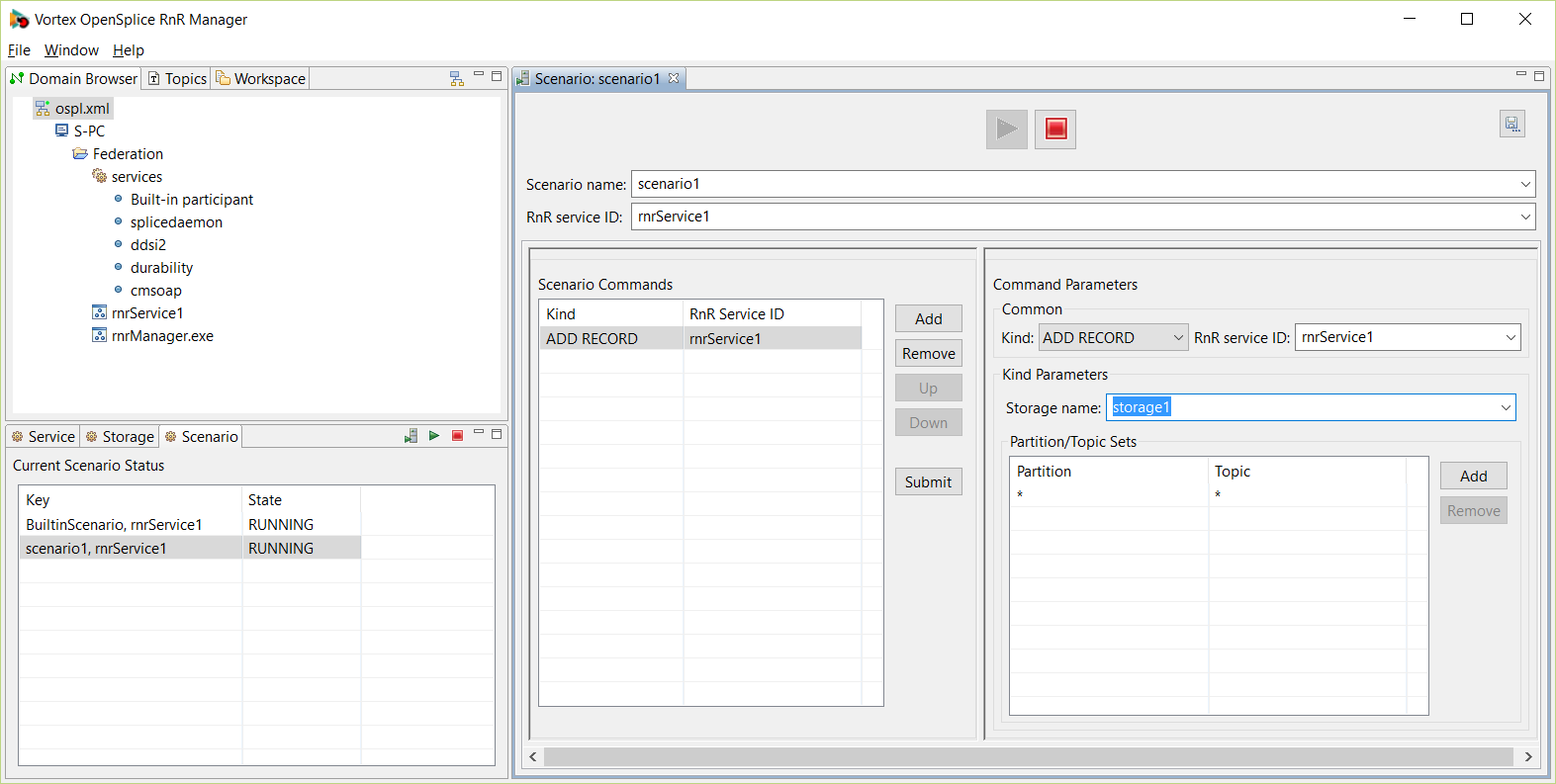This screenshot has width=1556, height=784.
Task: Open the Scenario name dropdown
Action: tap(1525, 184)
